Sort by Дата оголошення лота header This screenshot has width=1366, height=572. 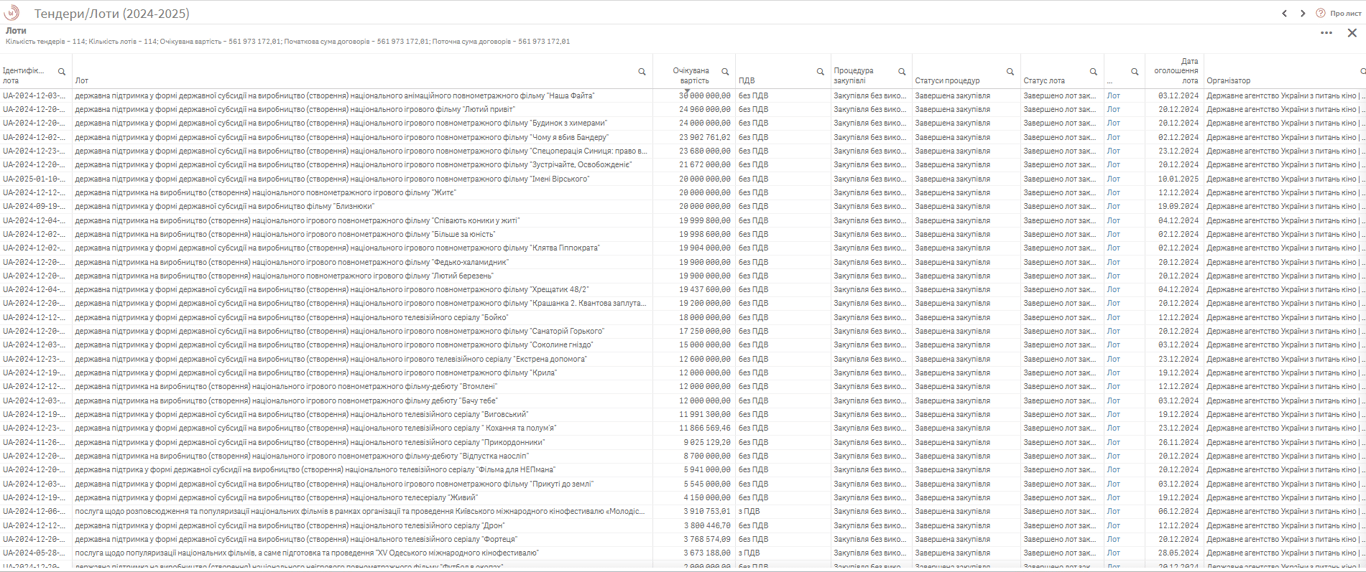(1178, 71)
